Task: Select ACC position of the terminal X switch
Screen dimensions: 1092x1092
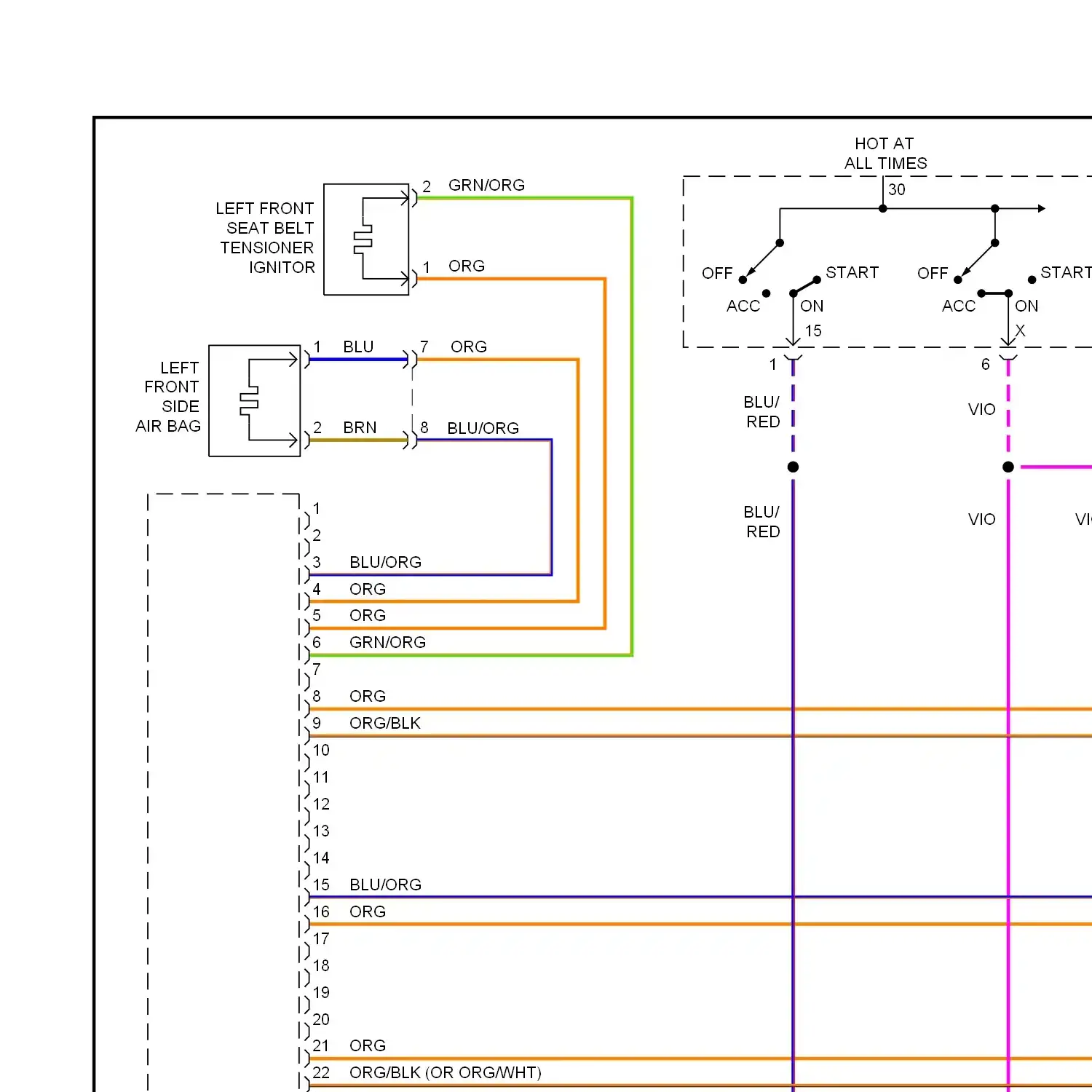Action: pyautogui.click(x=959, y=306)
